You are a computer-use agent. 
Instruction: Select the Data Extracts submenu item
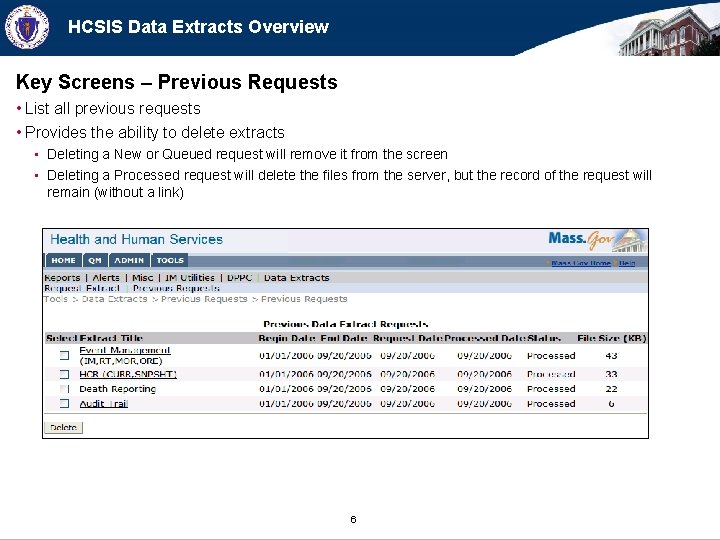297,278
